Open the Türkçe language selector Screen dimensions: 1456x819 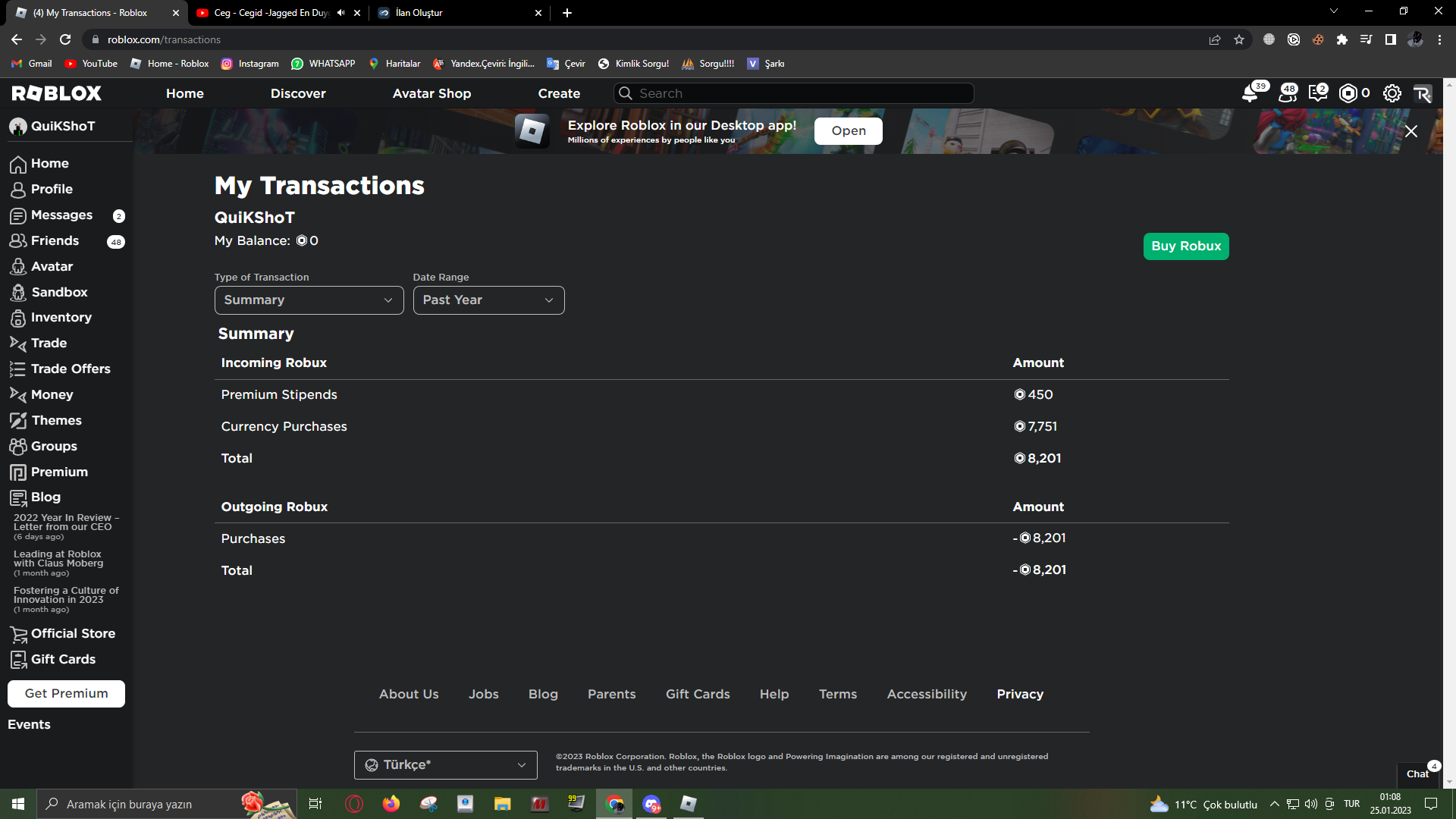point(445,765)
